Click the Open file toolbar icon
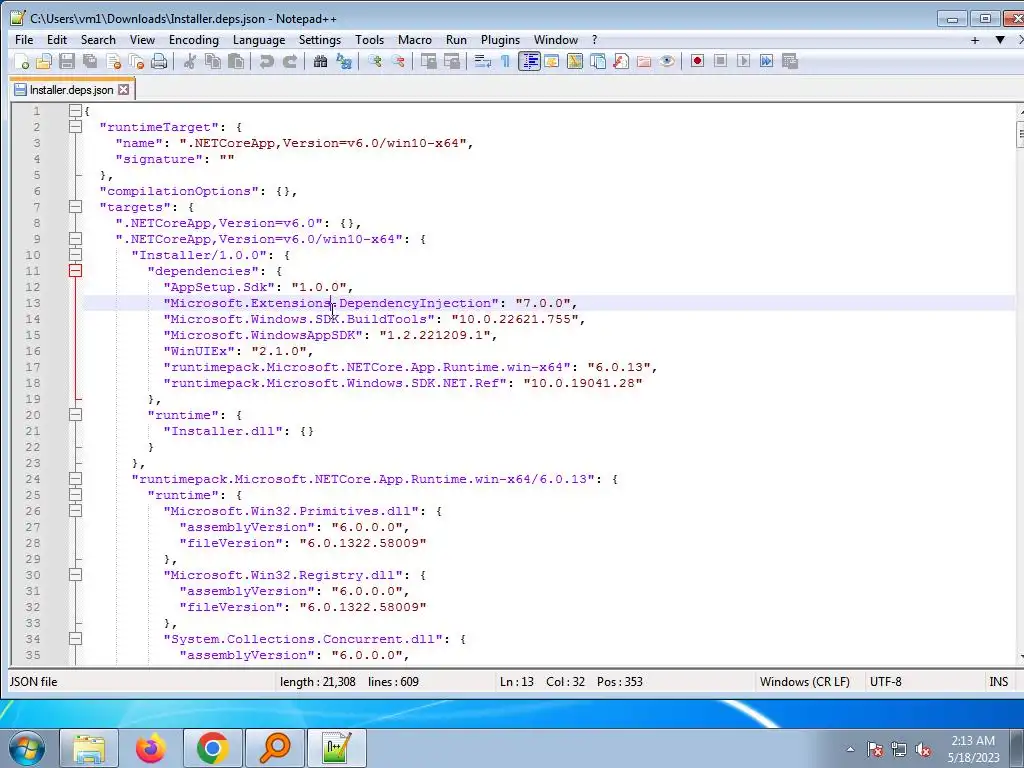1024x768 pixels. click(44, 61)
